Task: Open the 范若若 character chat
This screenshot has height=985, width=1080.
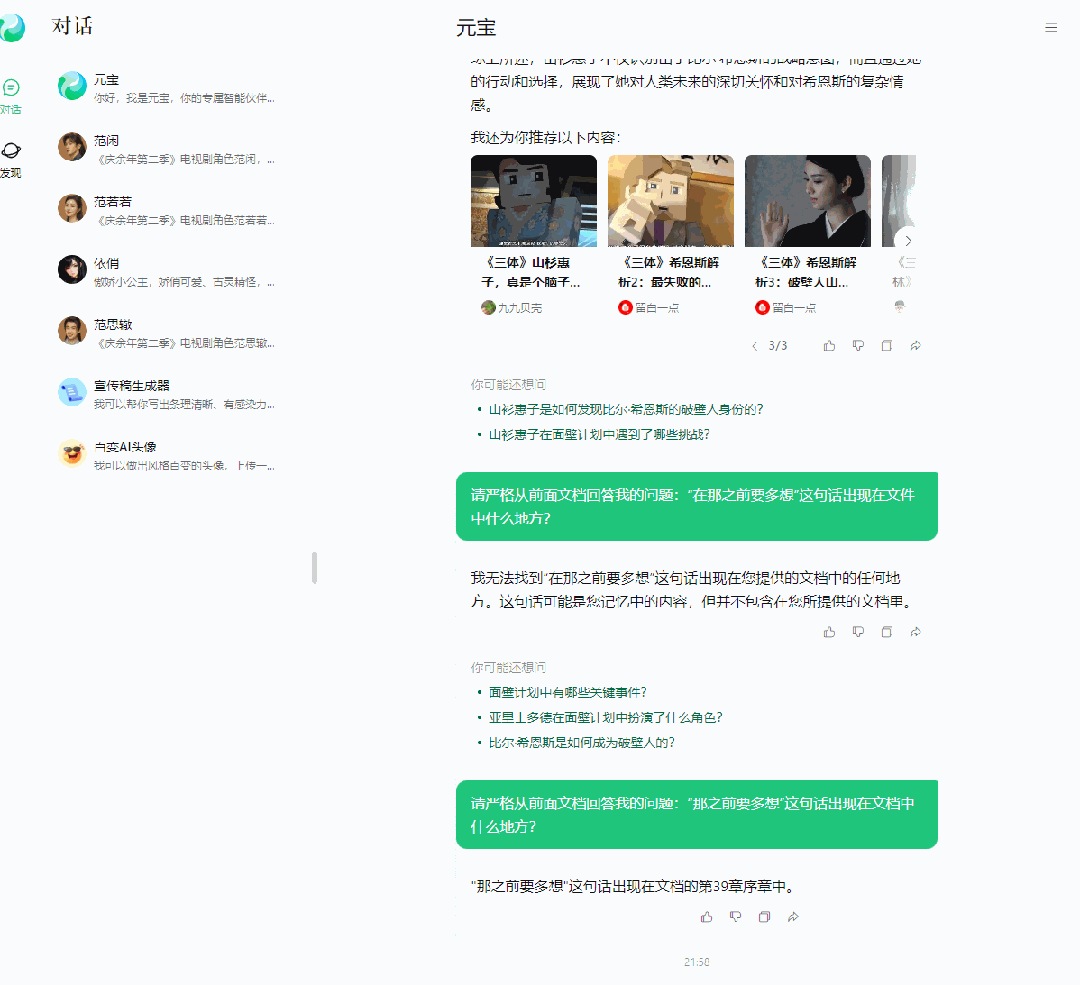Action: pyautogui.click(x=167, y=210)
